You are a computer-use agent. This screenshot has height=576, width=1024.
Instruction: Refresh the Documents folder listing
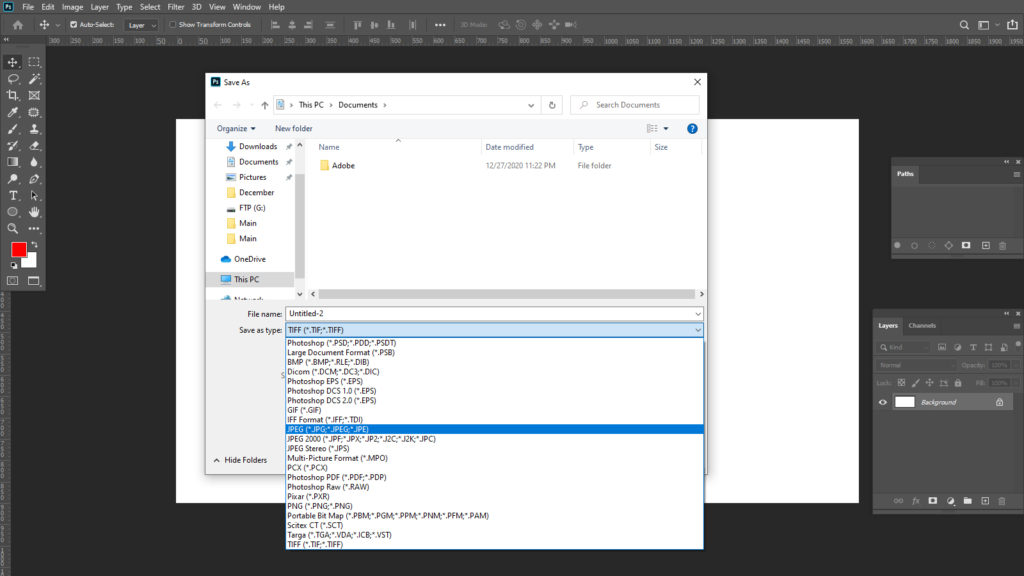pyautogui.click(x=552, y=105)
